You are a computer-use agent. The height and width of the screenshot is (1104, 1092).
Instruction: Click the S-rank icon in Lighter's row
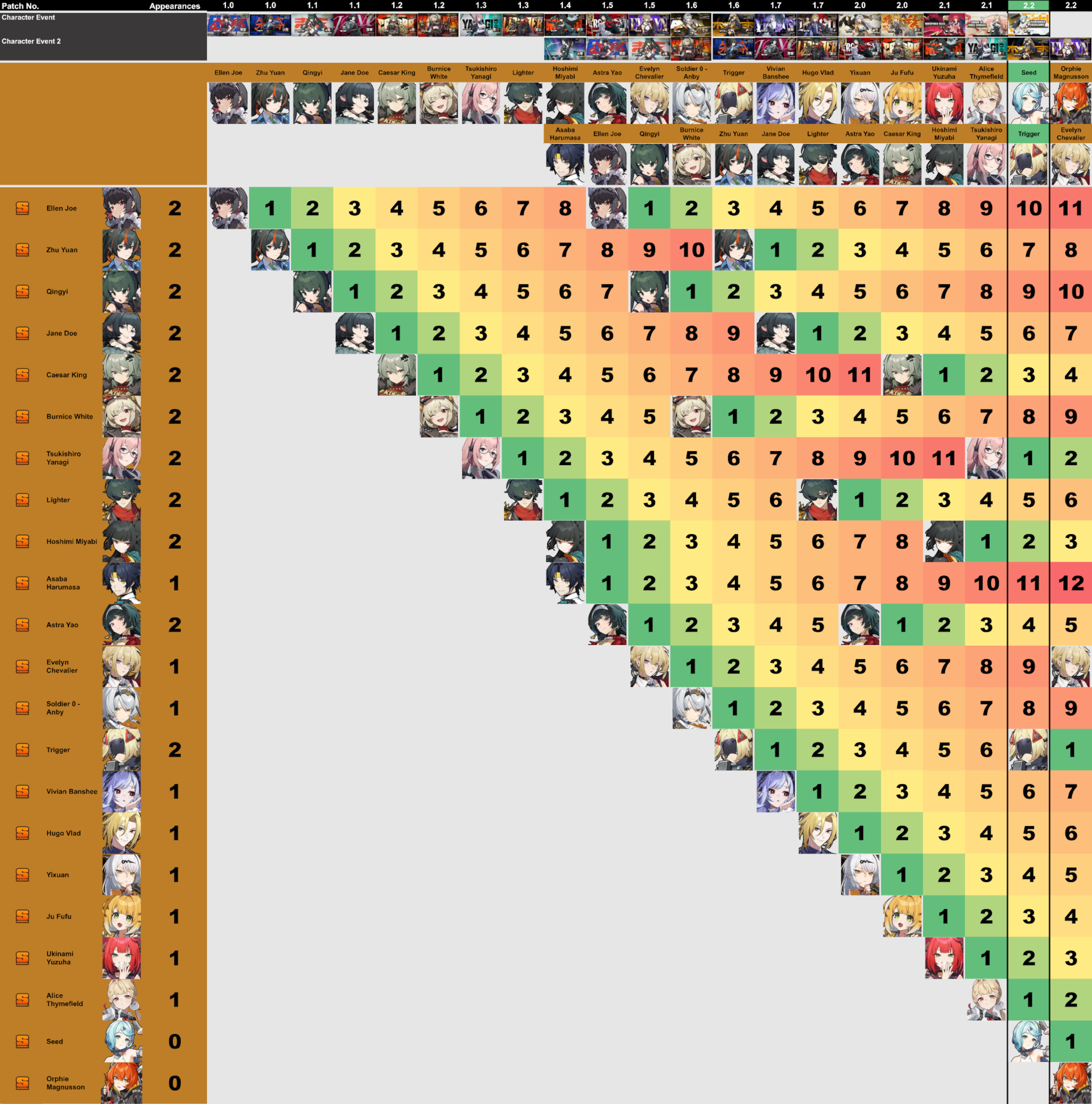click(22, 500)
